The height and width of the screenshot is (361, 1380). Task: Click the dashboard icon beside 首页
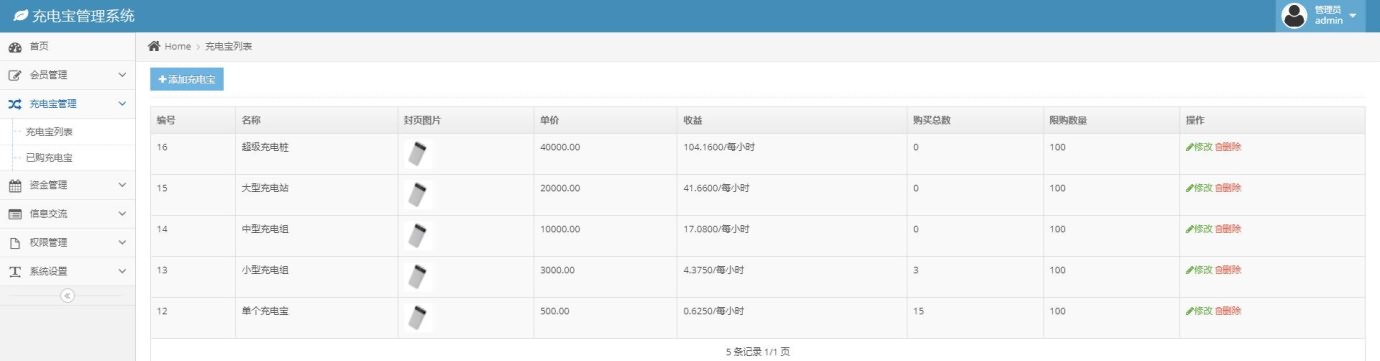click(15, 47)
